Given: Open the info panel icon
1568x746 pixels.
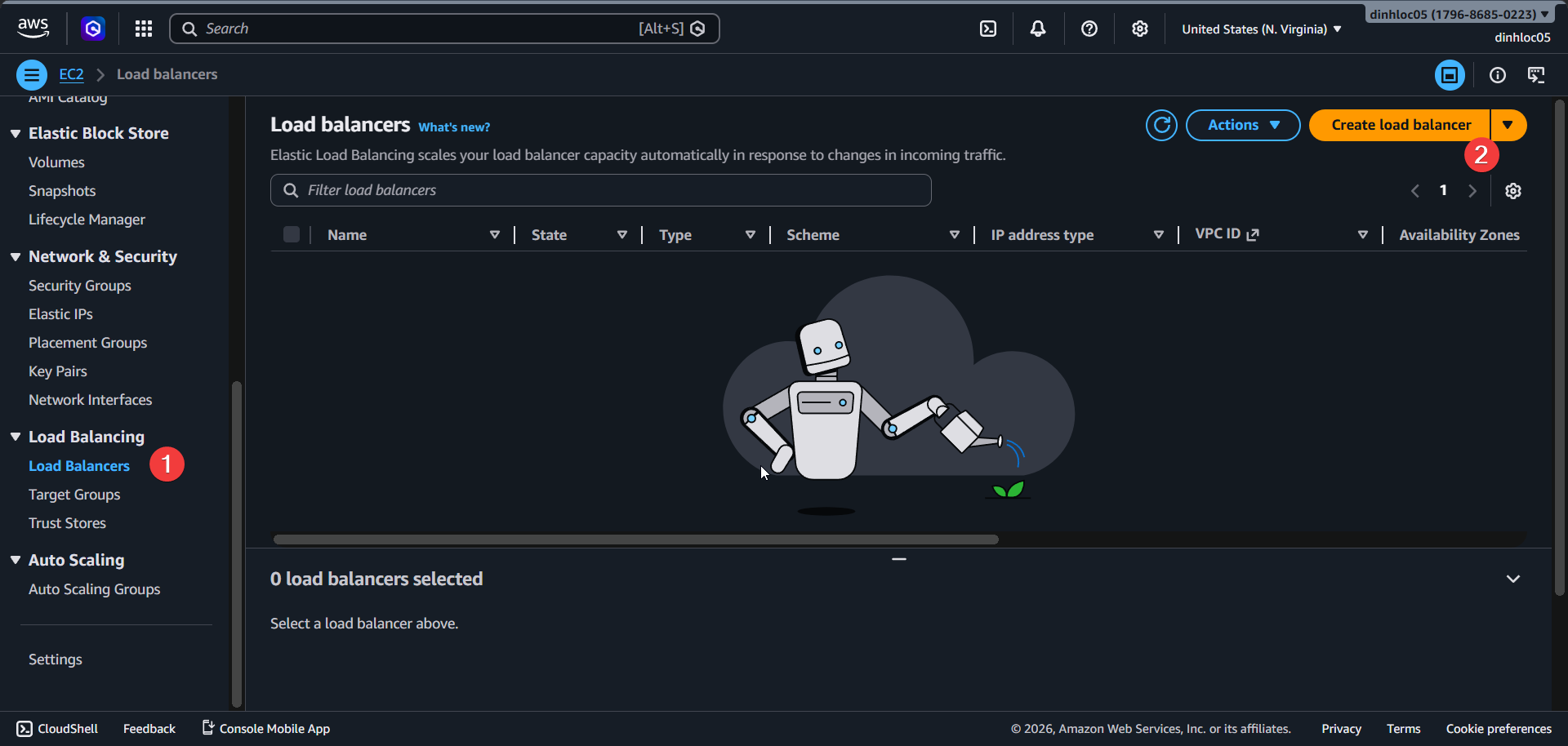Looking at the screenshot, I should pyautogui.click(x=1498, y=74).
